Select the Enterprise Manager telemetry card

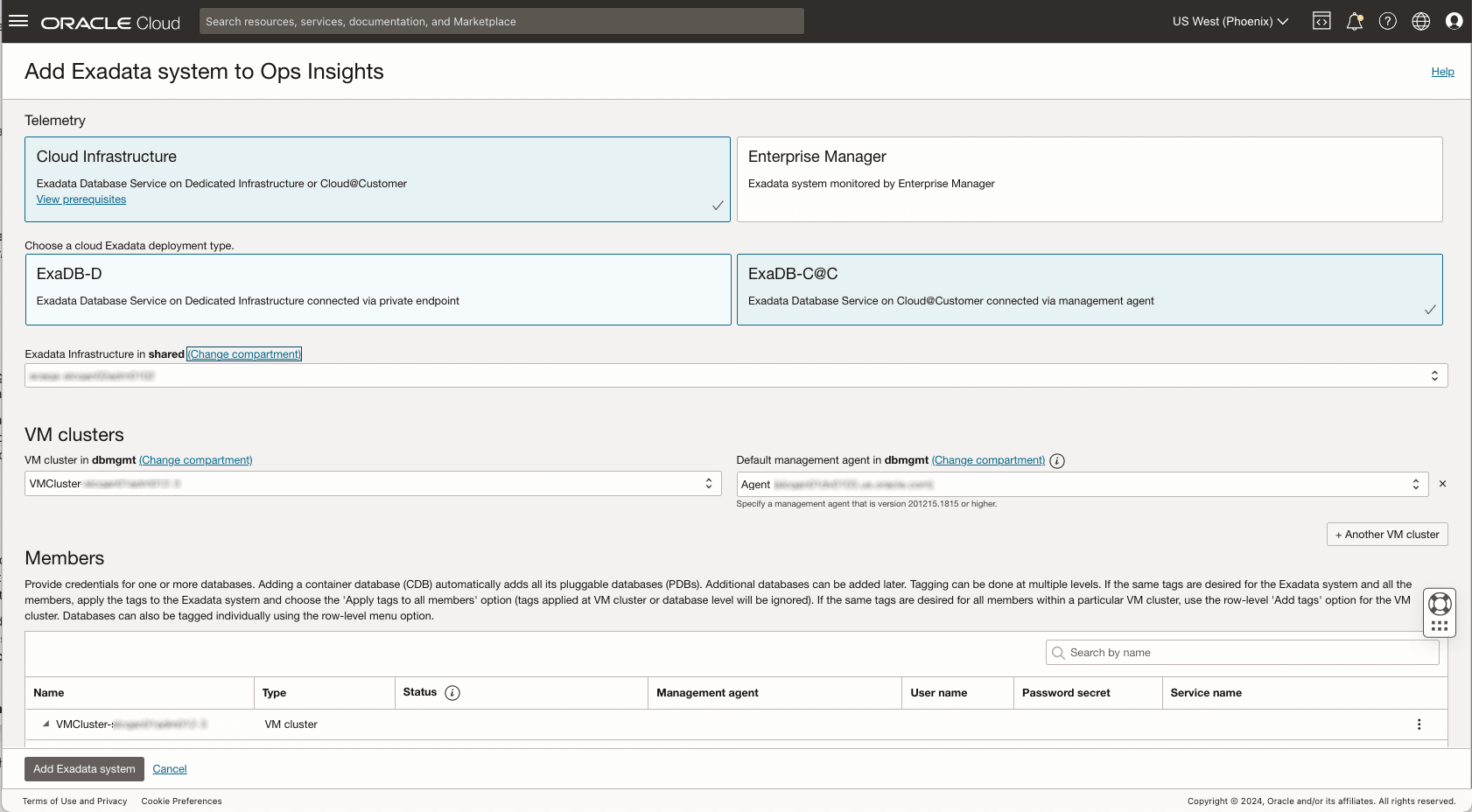pos(1089,178)
